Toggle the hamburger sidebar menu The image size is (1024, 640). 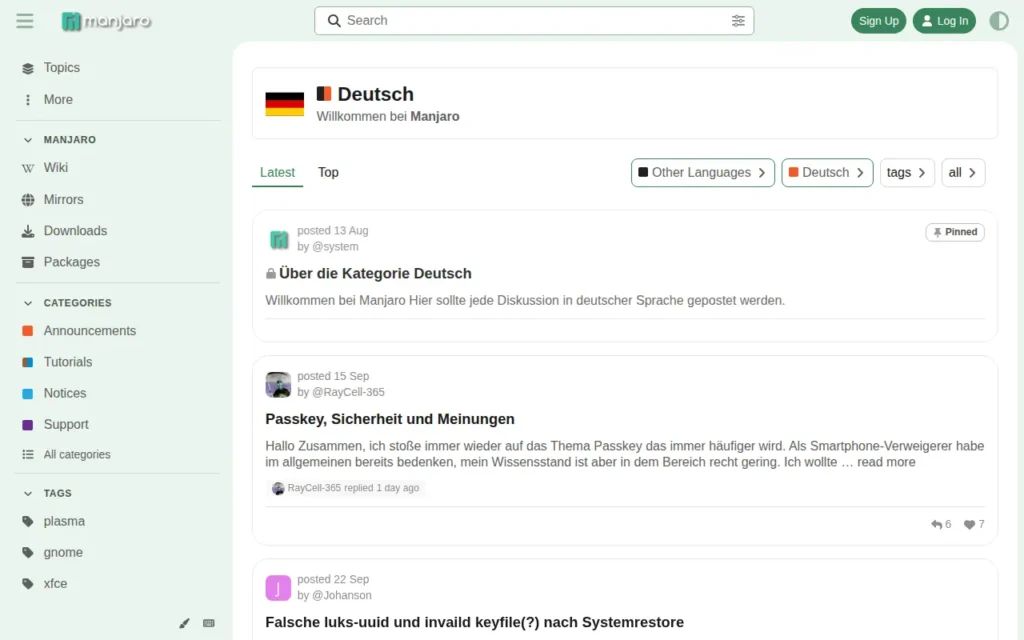point(25,21)
